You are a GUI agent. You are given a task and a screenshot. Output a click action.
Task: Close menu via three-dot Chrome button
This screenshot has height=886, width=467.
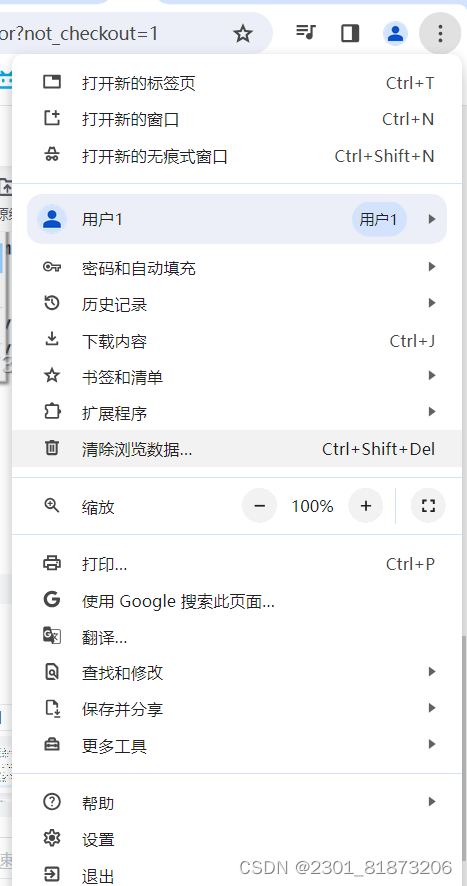pos(440,33)
